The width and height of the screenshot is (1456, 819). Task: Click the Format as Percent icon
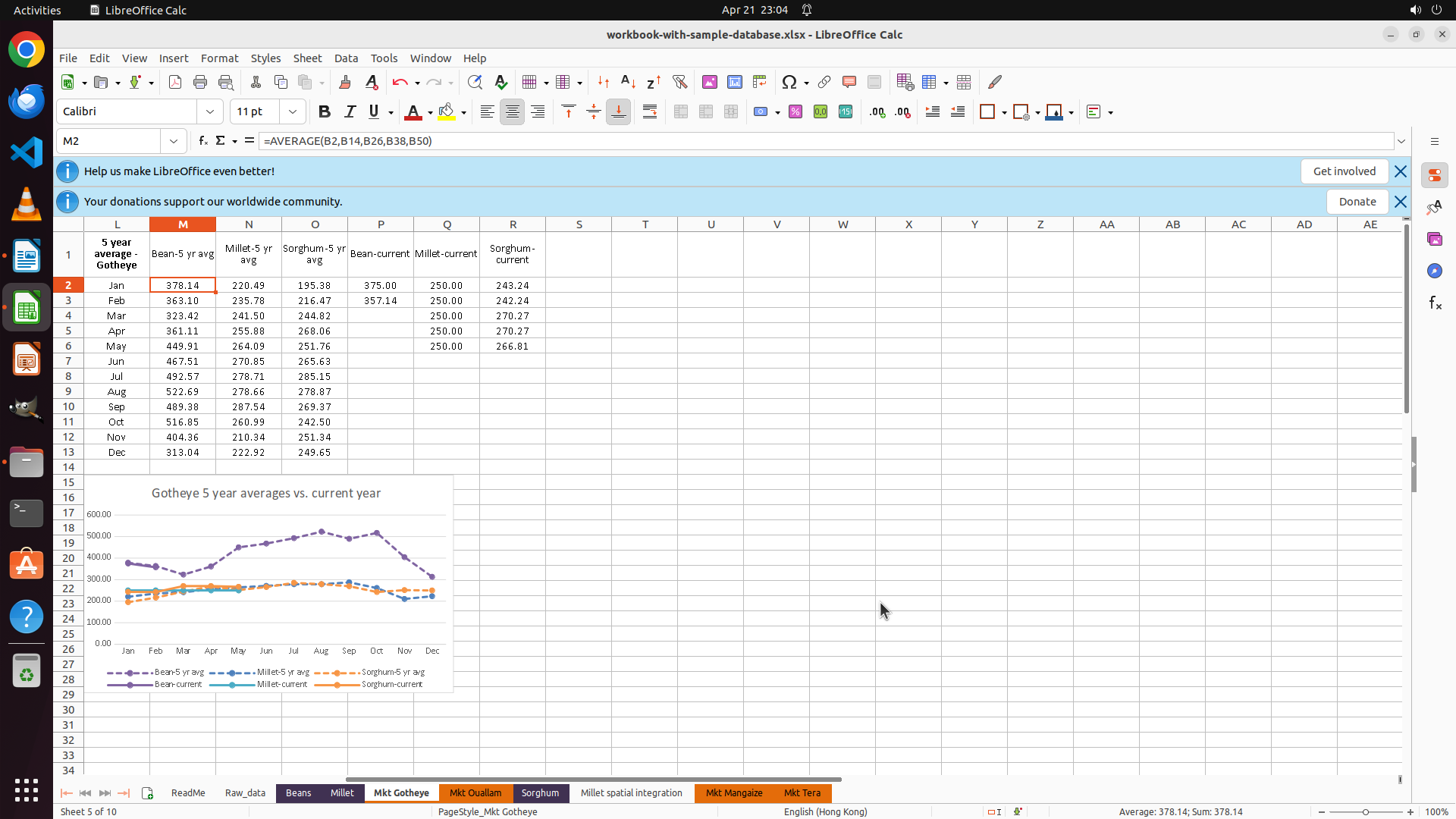[795, 111]
